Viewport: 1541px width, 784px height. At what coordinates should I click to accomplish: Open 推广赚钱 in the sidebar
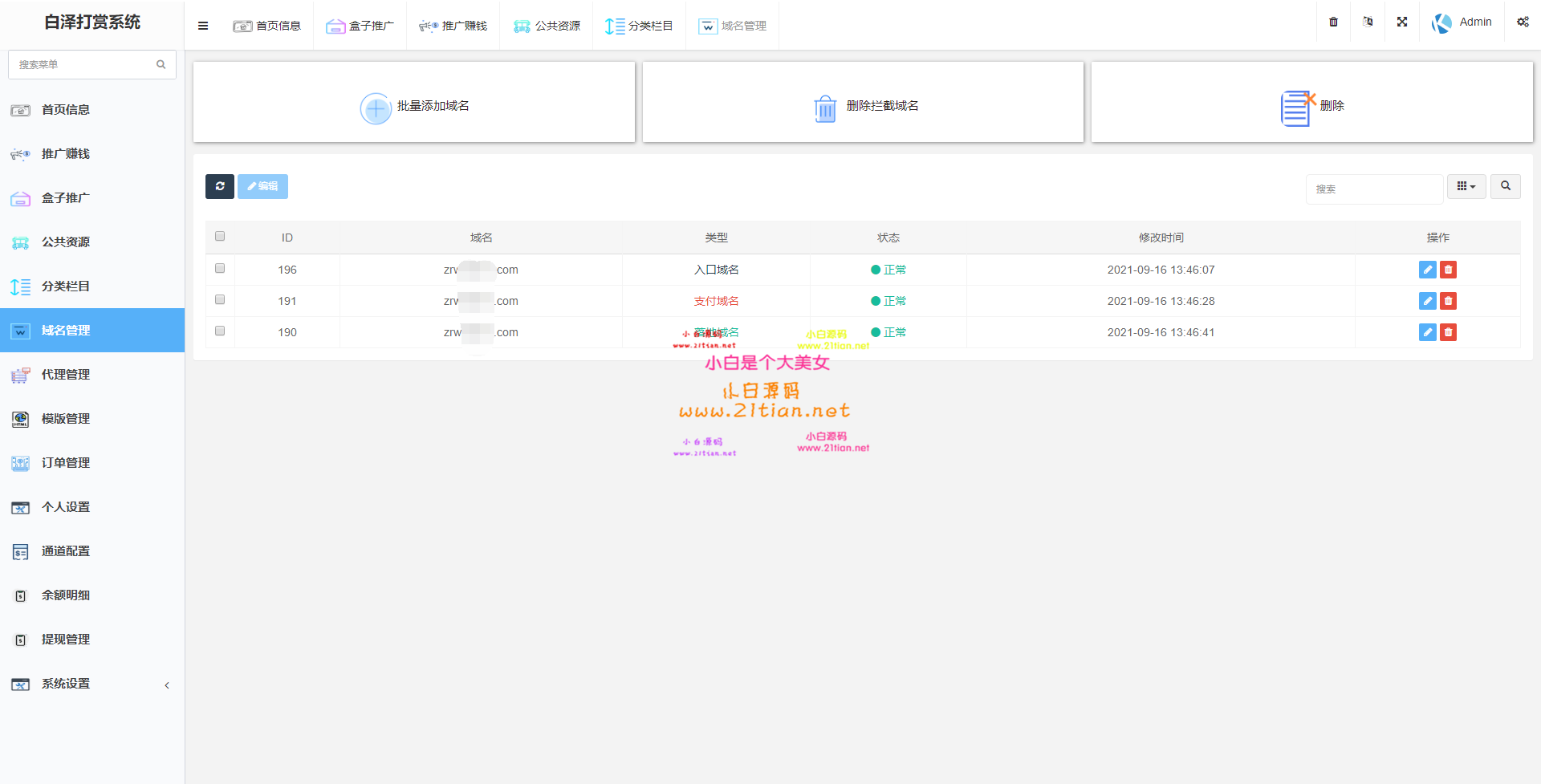(x=92, y=154)
